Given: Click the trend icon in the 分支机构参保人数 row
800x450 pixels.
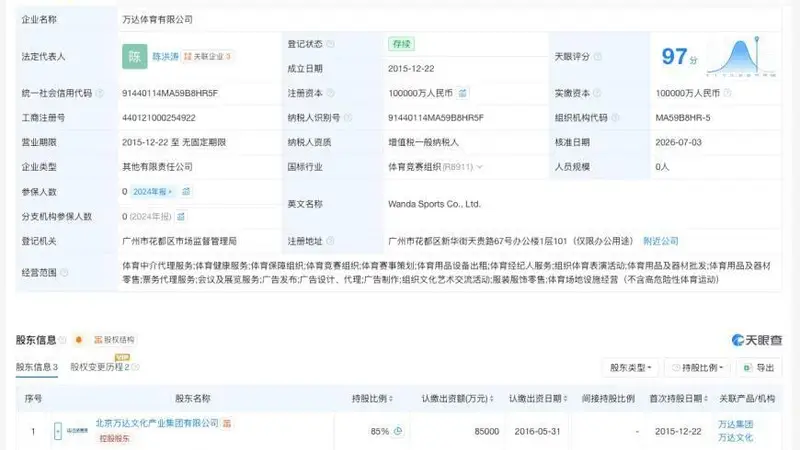Looking at the screenshot, I should pos(181,217).
